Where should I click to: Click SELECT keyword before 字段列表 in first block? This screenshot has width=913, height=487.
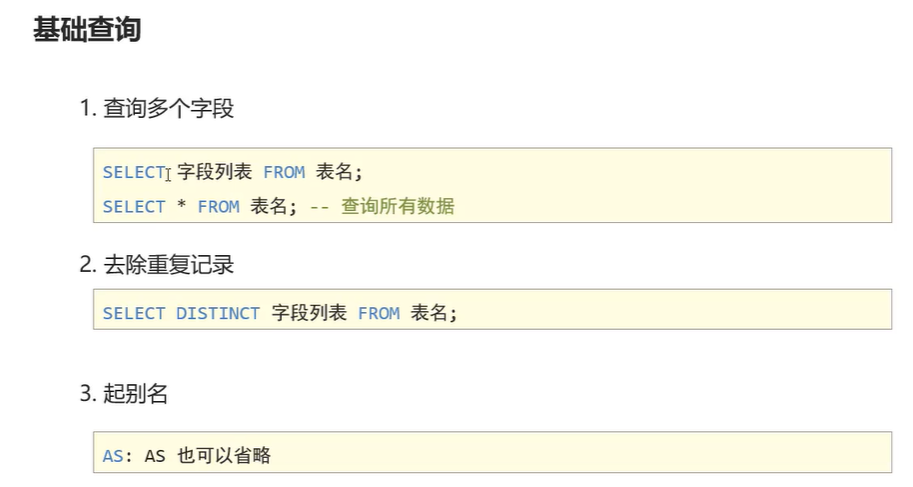[133, 172]
